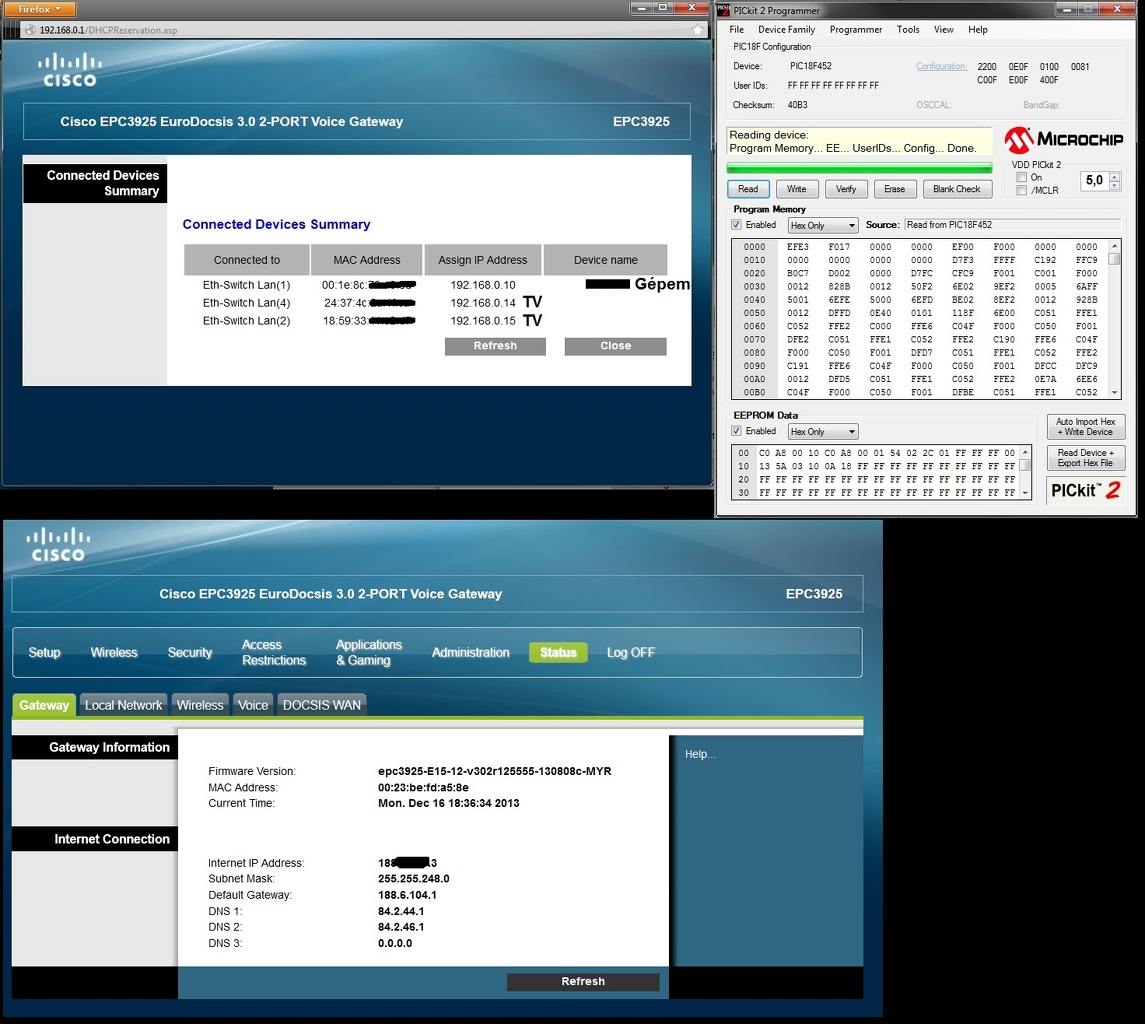Switch to the Local Network tab
1145x1024 pixels.
(123, 706)
